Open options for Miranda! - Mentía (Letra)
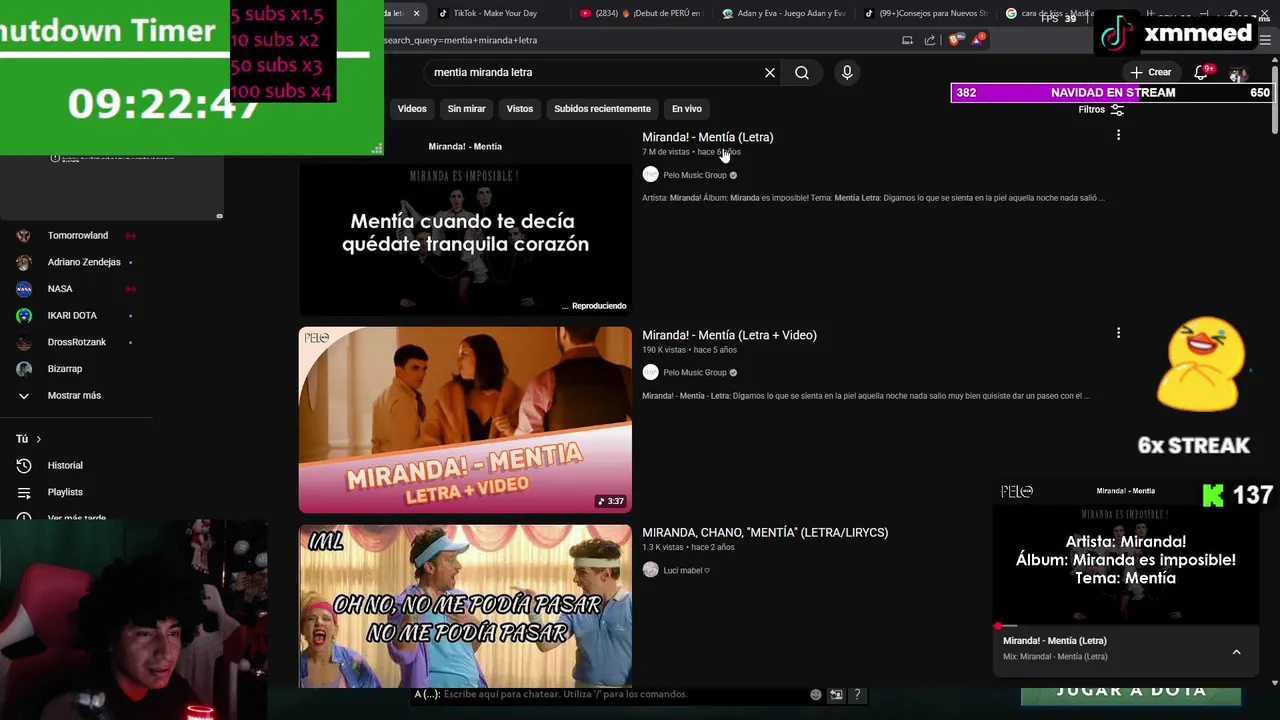1280x720 pixels. point(1118,135)
